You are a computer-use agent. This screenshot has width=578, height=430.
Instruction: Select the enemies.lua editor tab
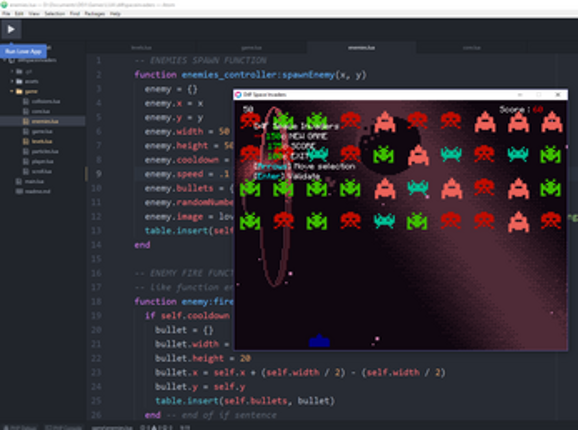coord(361,48)
